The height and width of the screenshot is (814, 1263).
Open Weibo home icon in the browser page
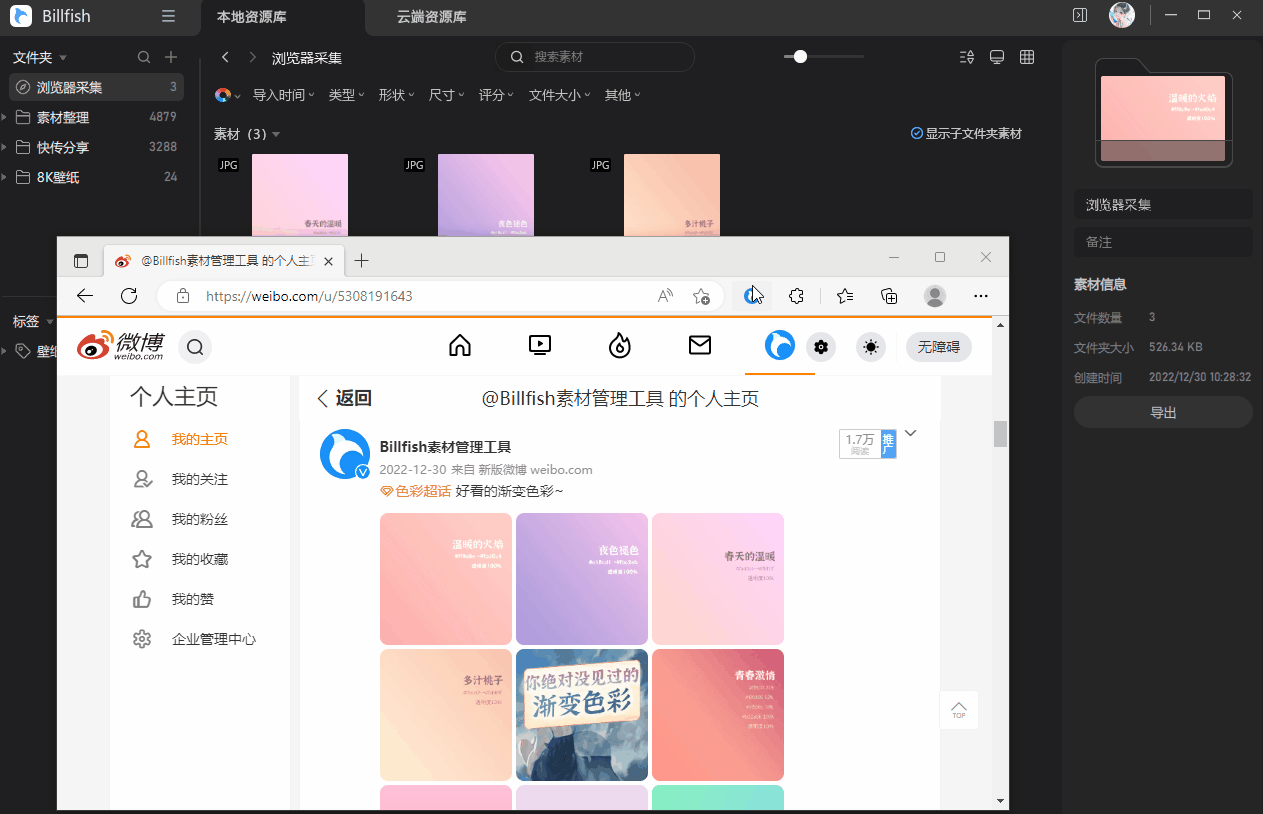point(459,346)
